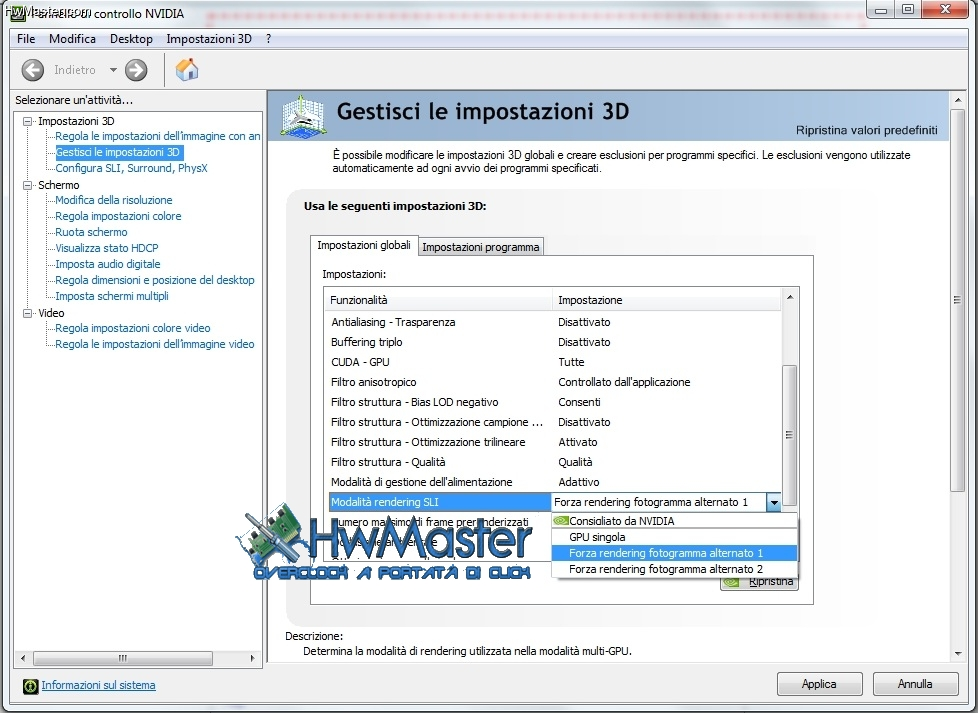The width and height of the screenshot is (978, 713).
Task: Click Informazioni sul sistema link
Action: click(99, 686)
